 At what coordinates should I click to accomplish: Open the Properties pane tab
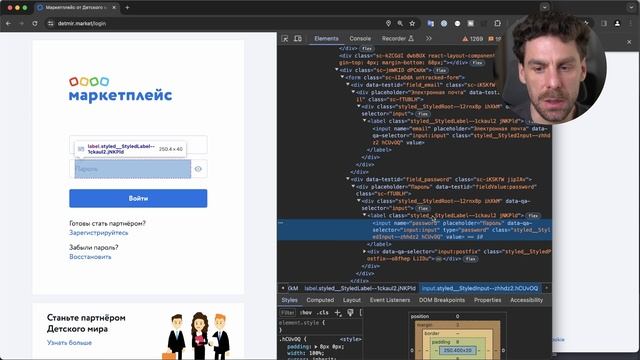487,300
